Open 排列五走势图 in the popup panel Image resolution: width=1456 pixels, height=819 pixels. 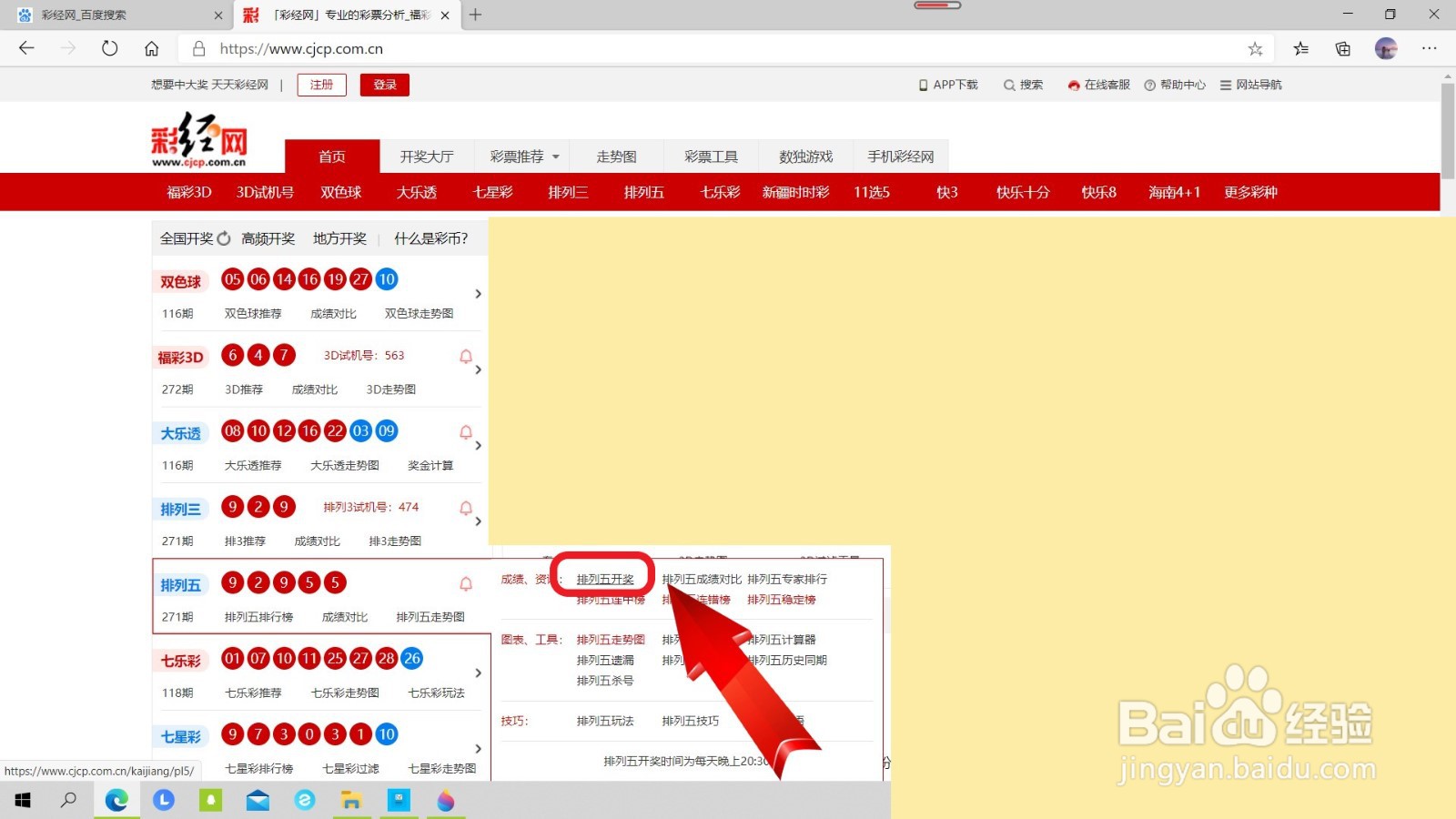tap(611, 640)
